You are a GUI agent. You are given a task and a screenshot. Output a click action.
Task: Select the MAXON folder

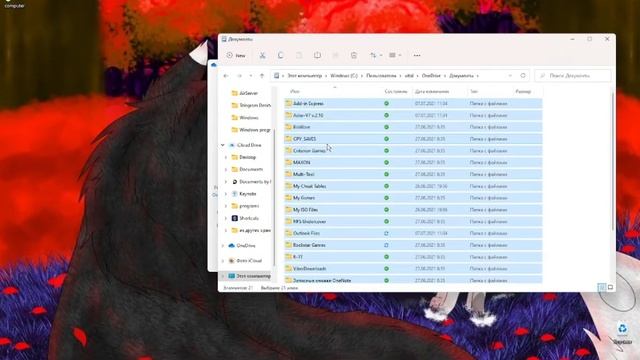(413, 162)
